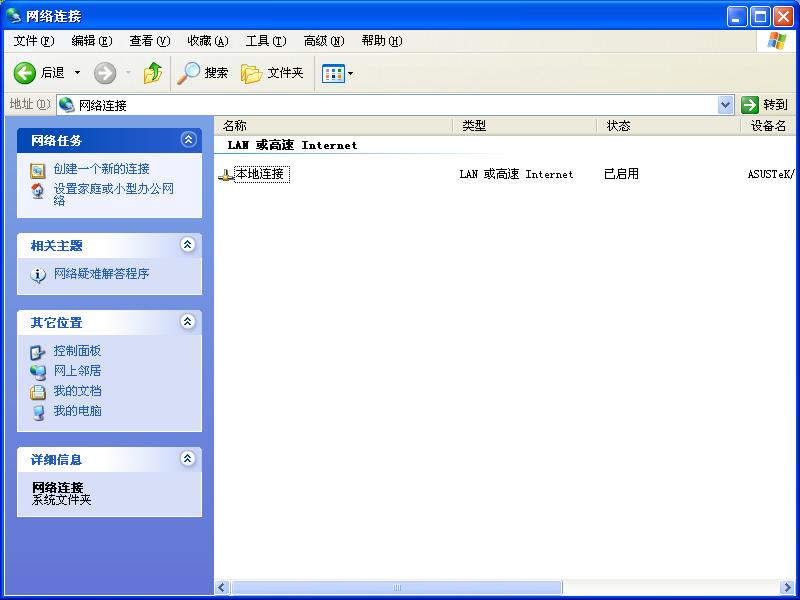
Task: Collapse the 详细信息 panel chevron
Action: pos(188,459)
